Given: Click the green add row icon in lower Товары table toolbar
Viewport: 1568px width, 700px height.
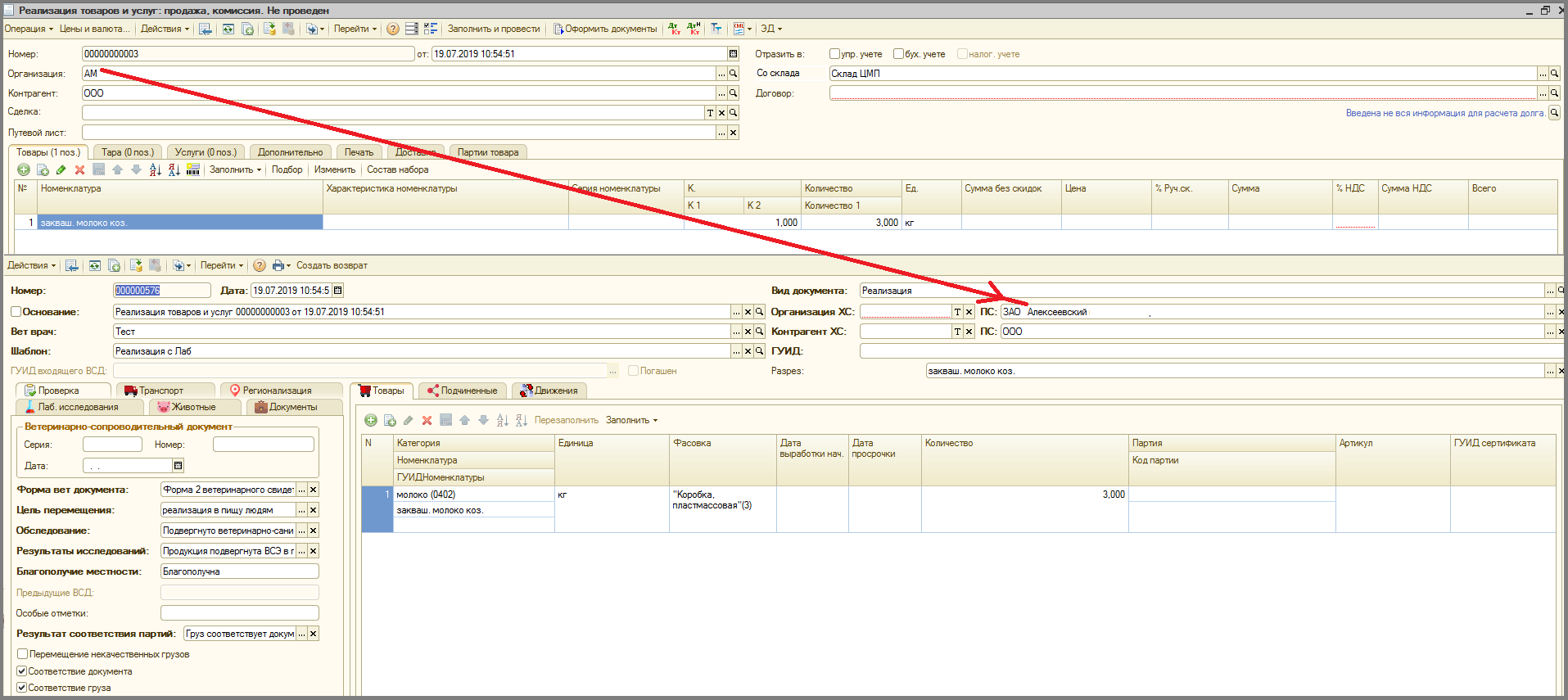Looking at the screenshot, I should pos(371,420).
